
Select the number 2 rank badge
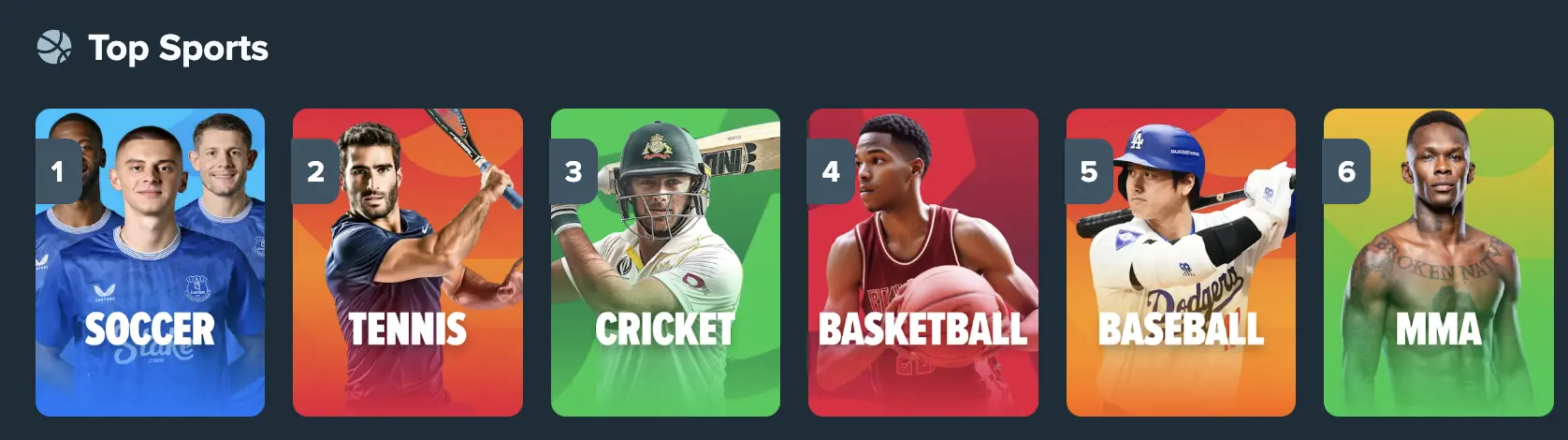point(315,171)
